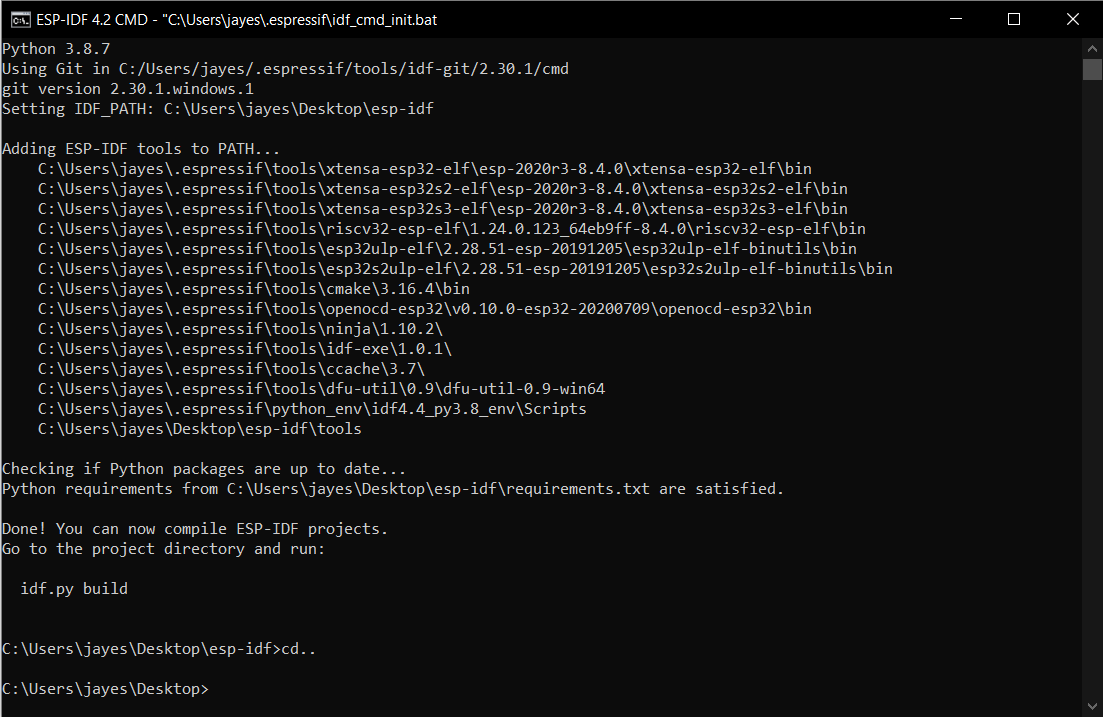Viewport: 1103px width, 717px height.
Task: Minimize the ESP-IDF CMD window
Action: (x=955, y=19)
